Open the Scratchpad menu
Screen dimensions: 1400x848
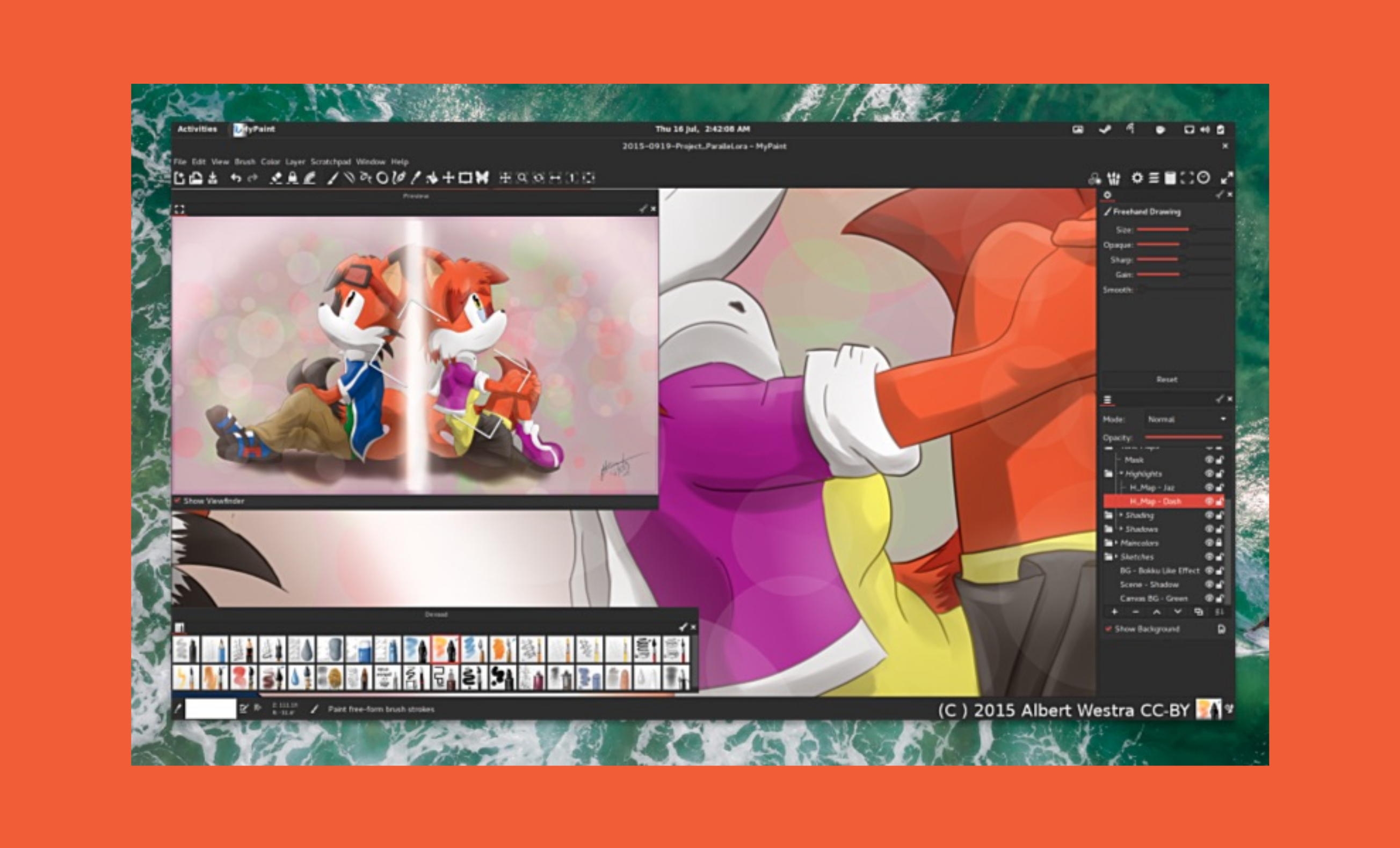pos(331,162)
